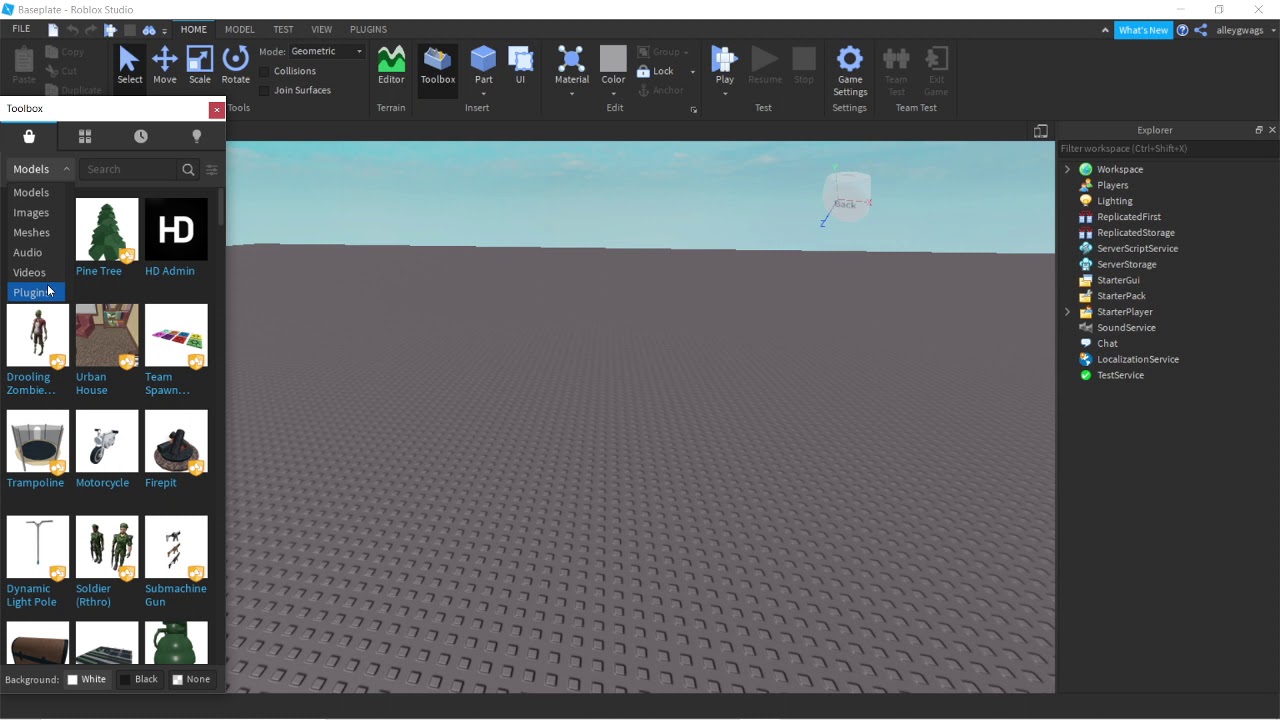Open the Part dropdown arrow
The height and width of the screenshot is (720, 1280).
point(483,94)
